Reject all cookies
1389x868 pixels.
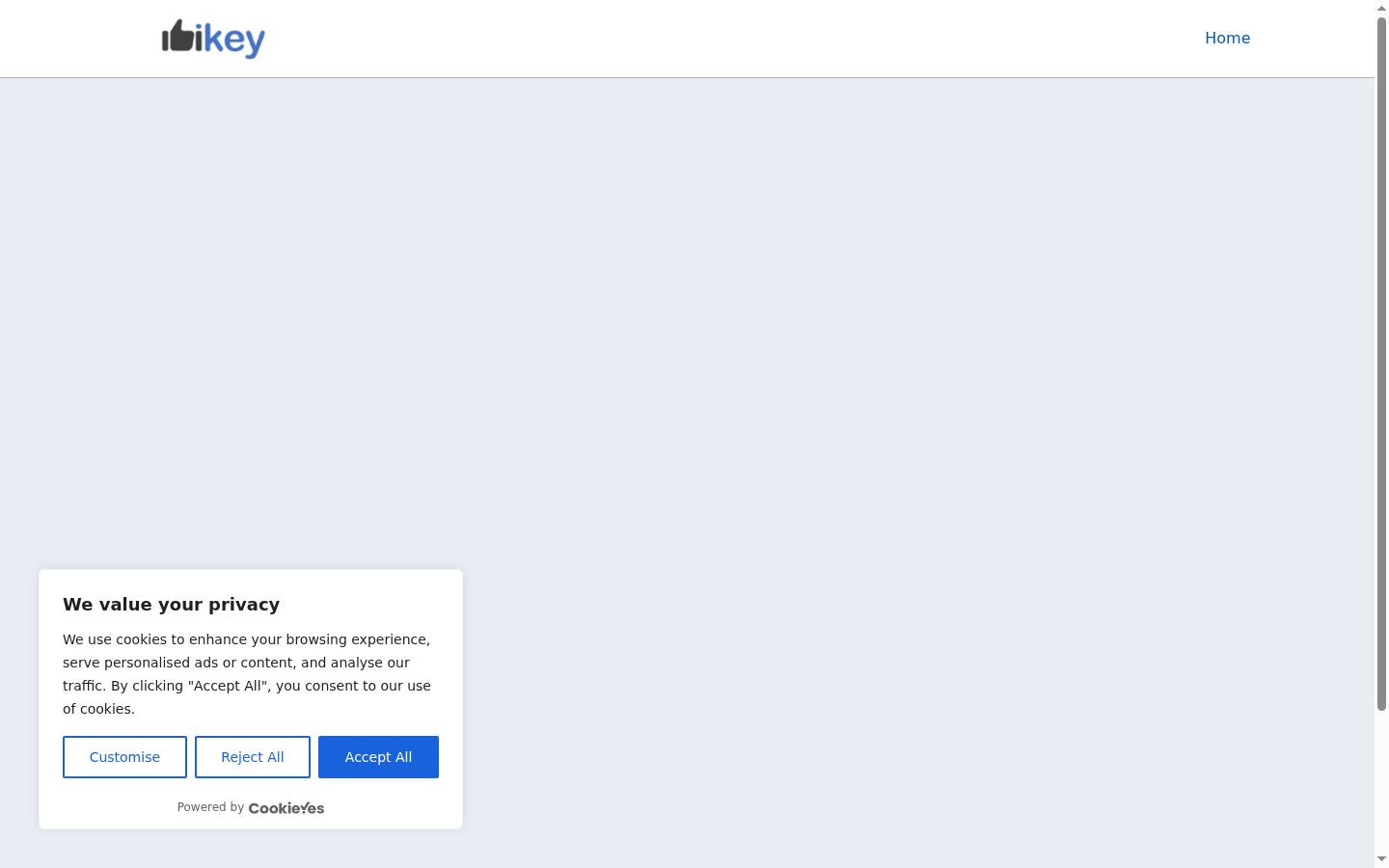[x=253, y=757]
